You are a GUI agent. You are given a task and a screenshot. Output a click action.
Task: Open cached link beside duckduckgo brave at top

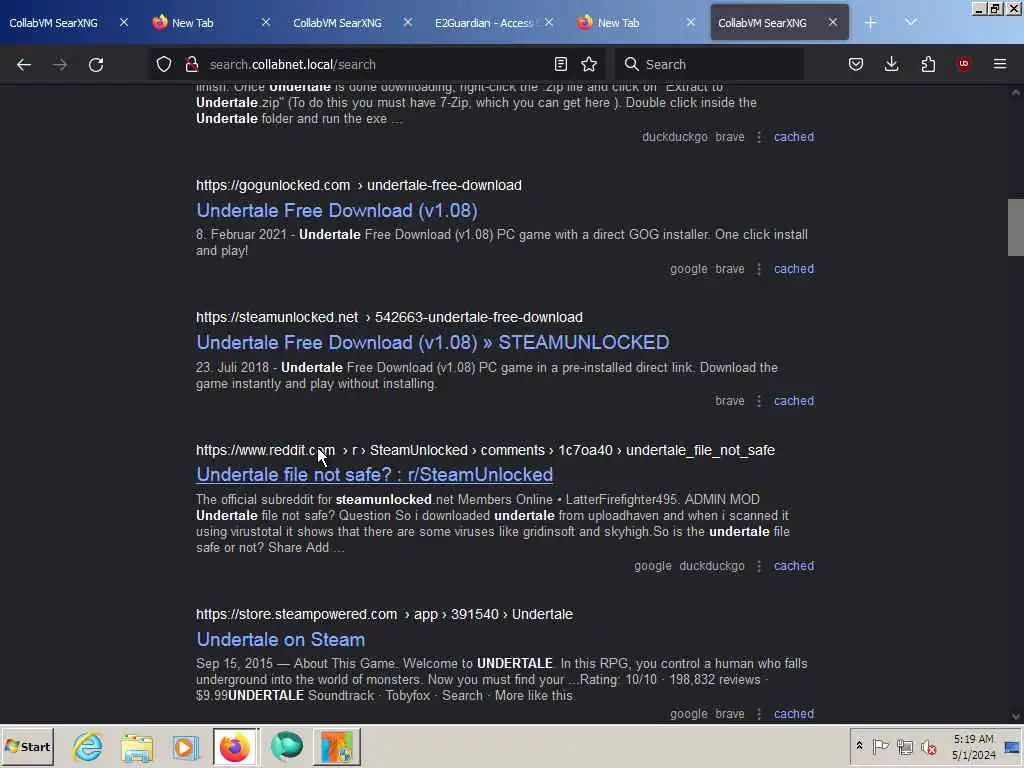(x=793, y=137)
